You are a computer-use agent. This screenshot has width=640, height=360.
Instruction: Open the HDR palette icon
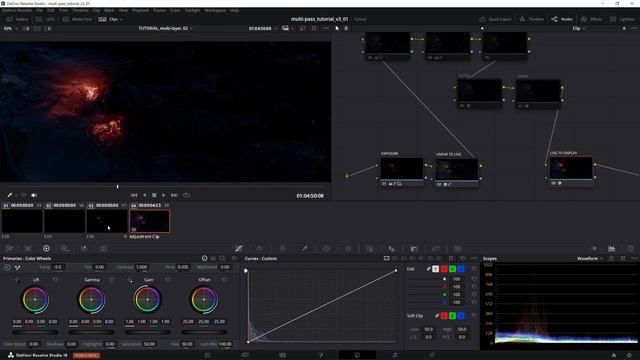pos(65,248)
